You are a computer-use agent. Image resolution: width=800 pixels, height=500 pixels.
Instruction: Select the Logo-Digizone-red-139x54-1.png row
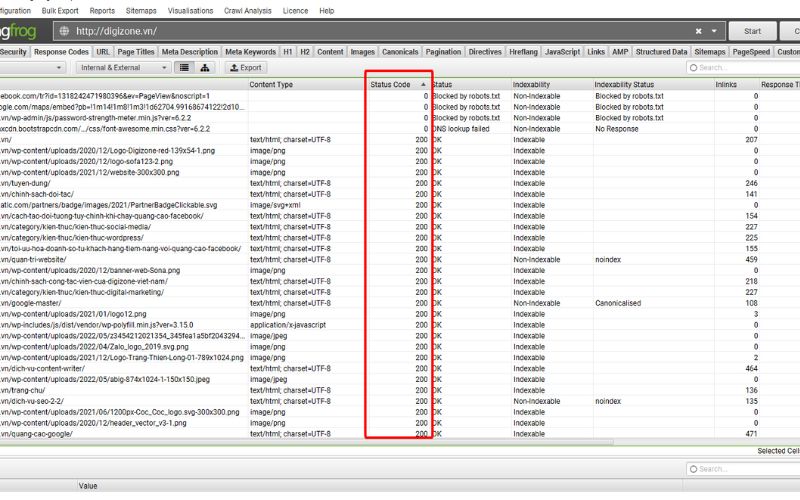pos(400,151)
